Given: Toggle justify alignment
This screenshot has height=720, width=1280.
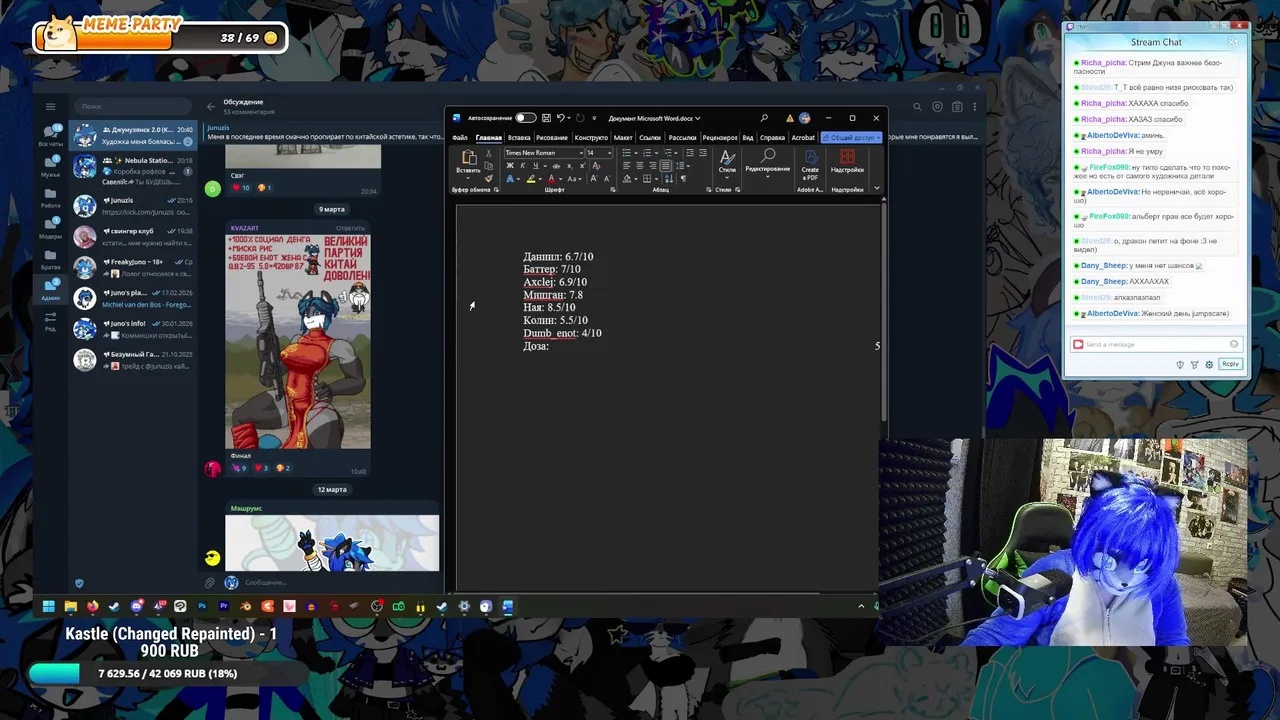Looking at the screenshot, I should point(667,166).
